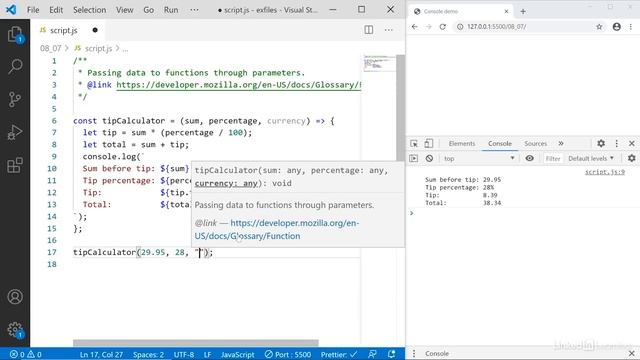Open the feedback icon in status bar

pos(372,354)
